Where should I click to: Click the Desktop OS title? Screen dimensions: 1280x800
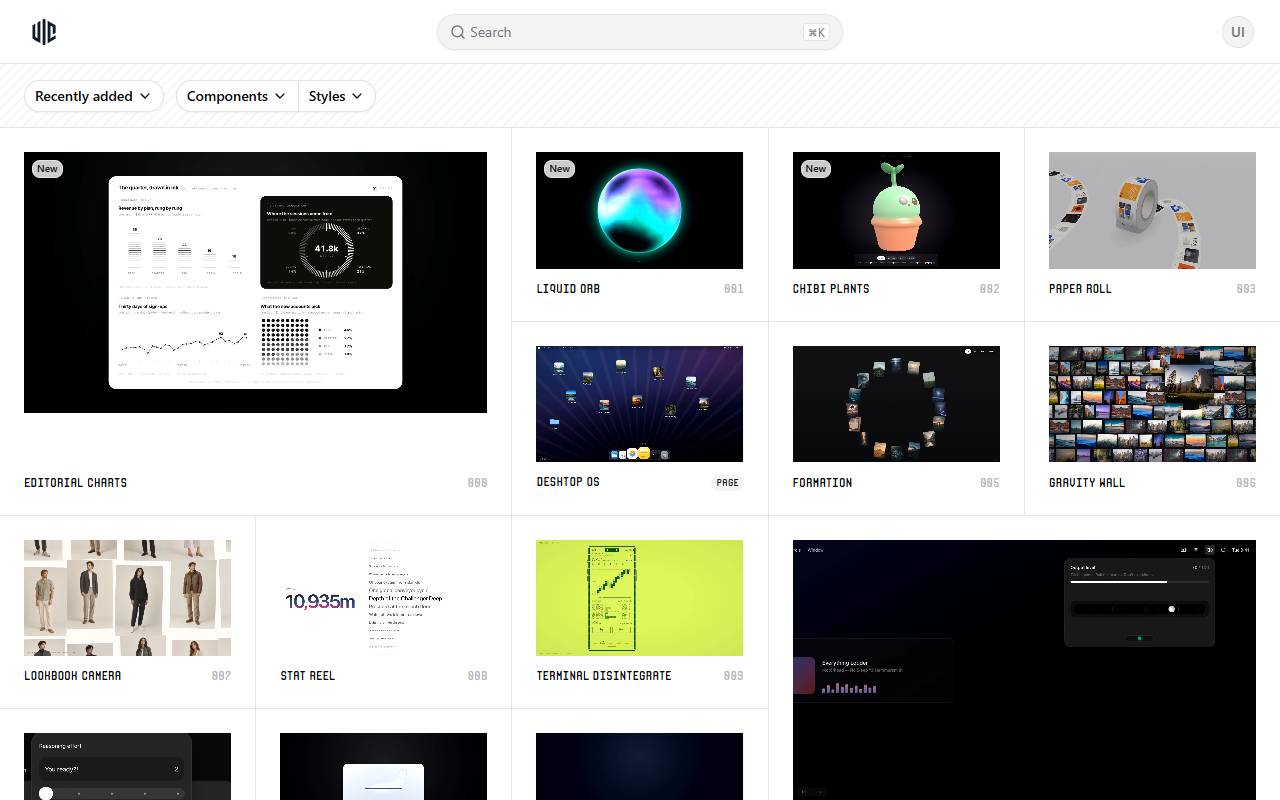(x=568, y=482)
